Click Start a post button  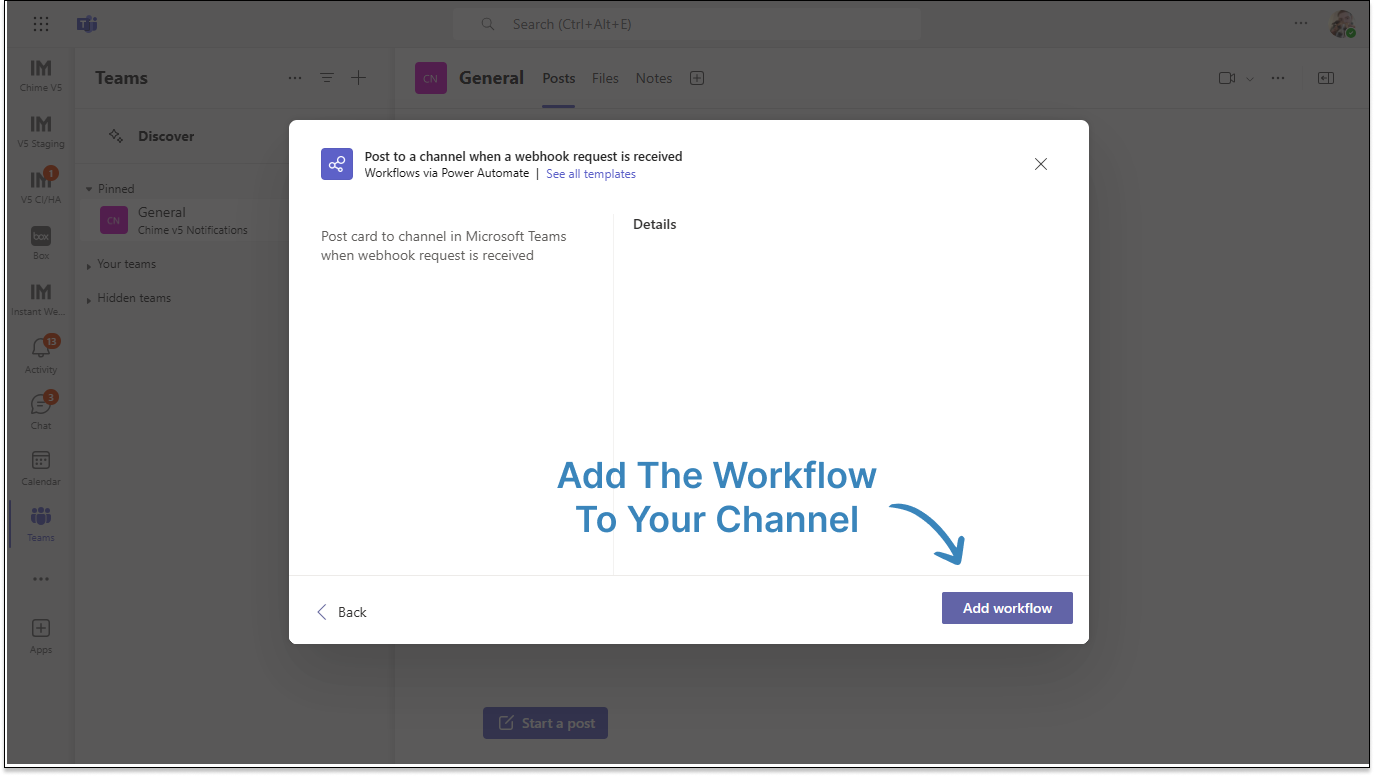coord(545,723)
